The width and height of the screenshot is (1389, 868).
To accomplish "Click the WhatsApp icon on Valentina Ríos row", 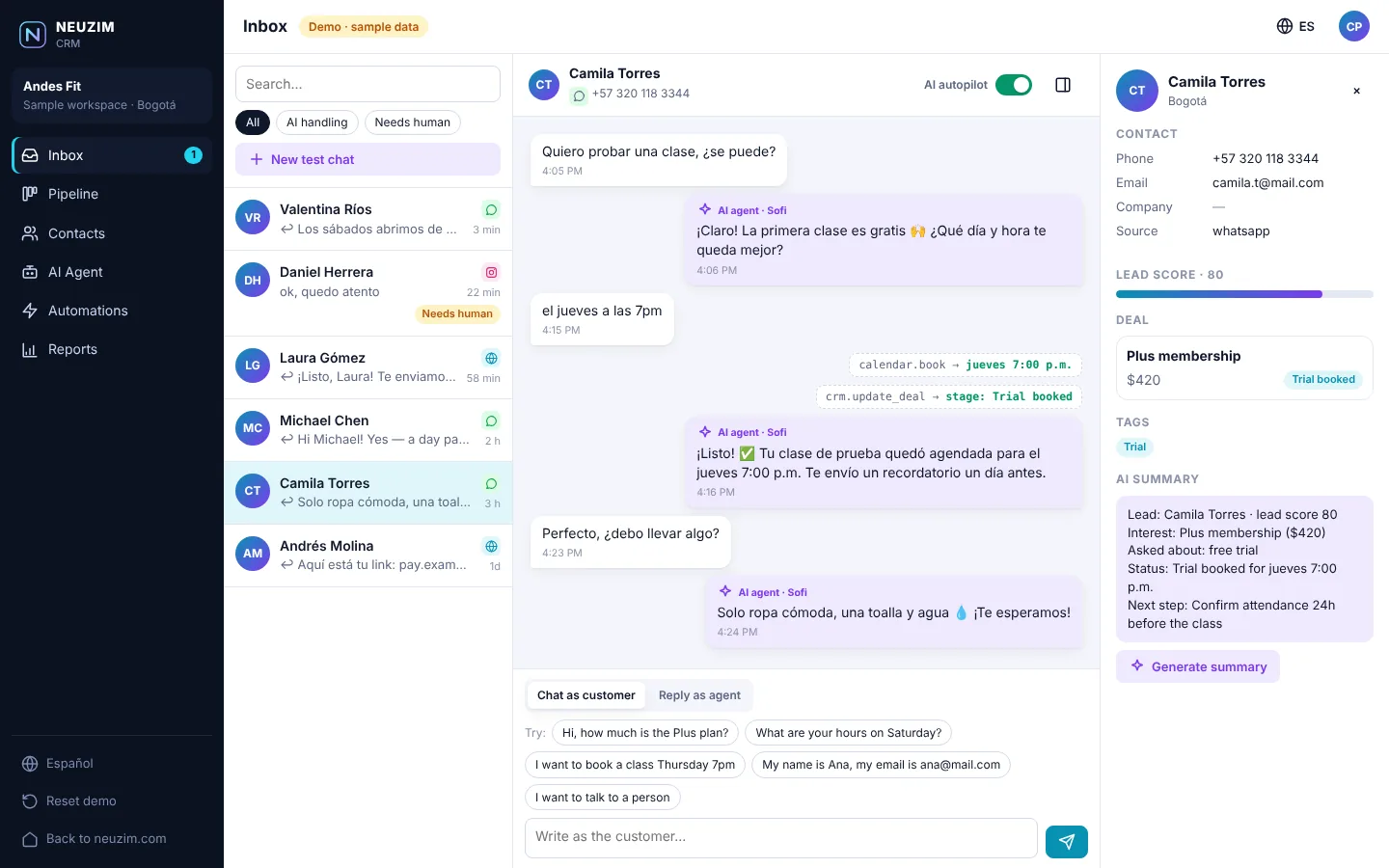I will [x=491, y=210].
